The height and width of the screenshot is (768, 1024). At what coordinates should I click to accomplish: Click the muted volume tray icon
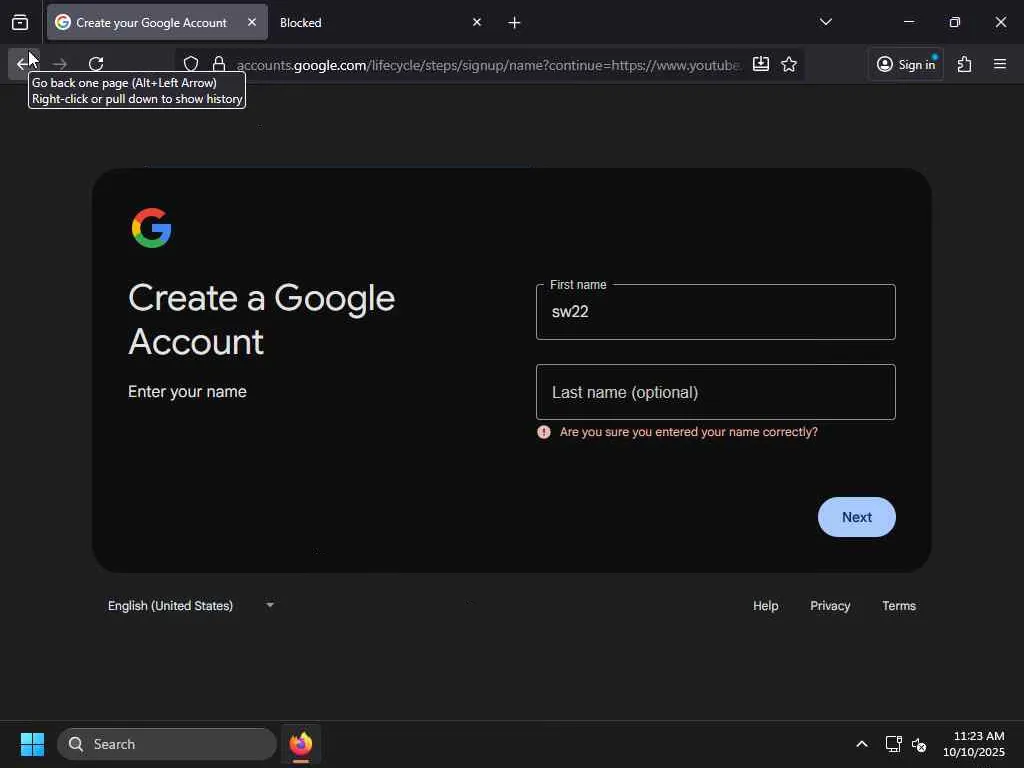click(919, 744)
